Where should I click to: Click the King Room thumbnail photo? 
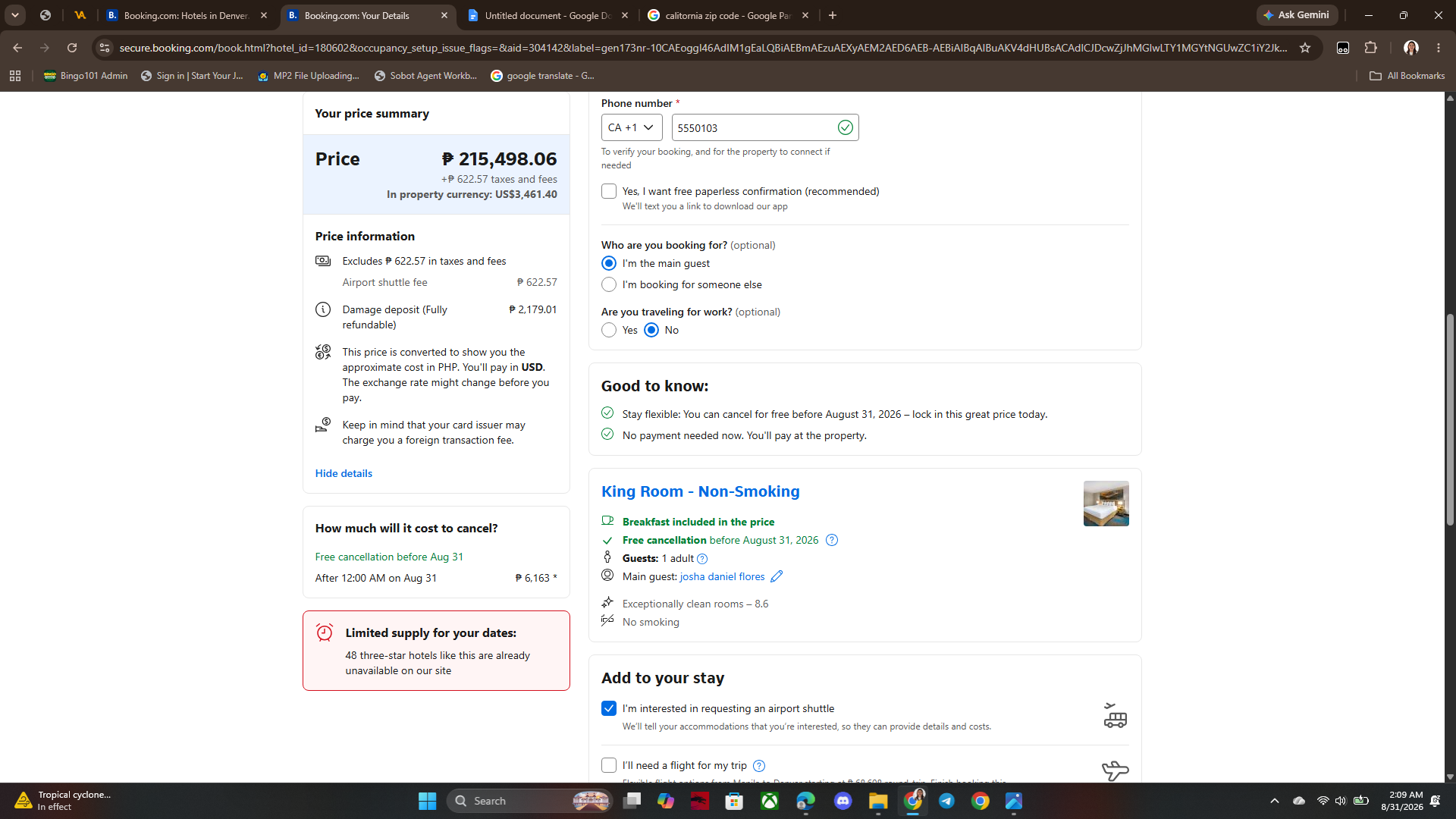click(x=1106, y=504)
